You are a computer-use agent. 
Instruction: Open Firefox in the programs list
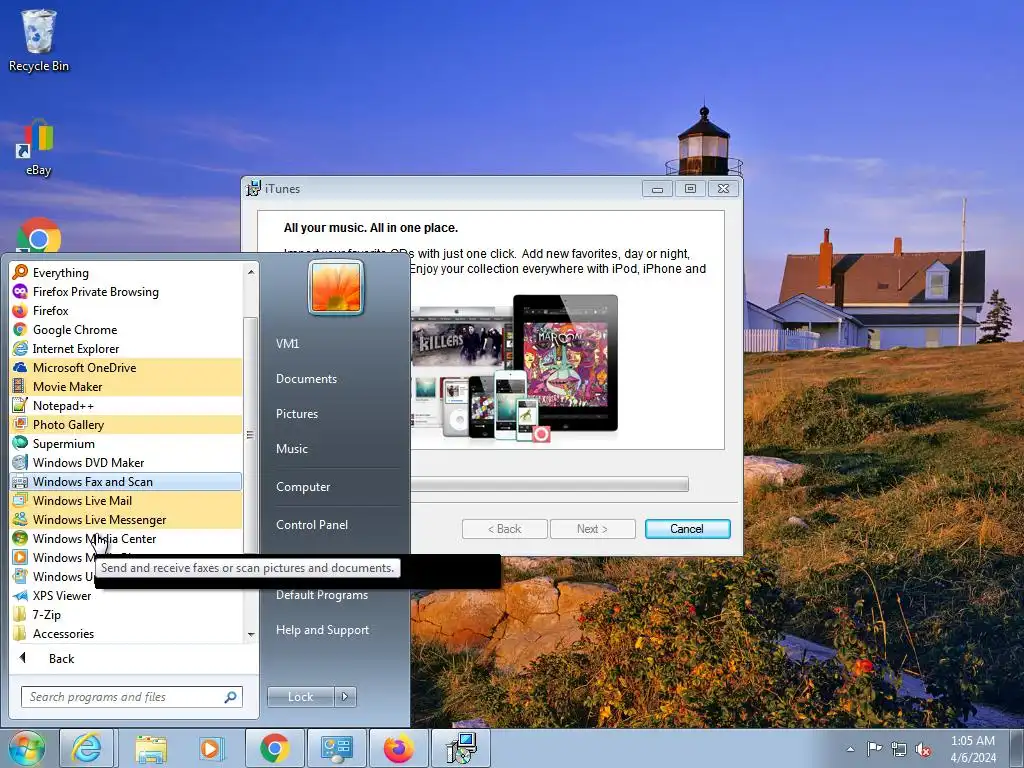pos(126,310)
